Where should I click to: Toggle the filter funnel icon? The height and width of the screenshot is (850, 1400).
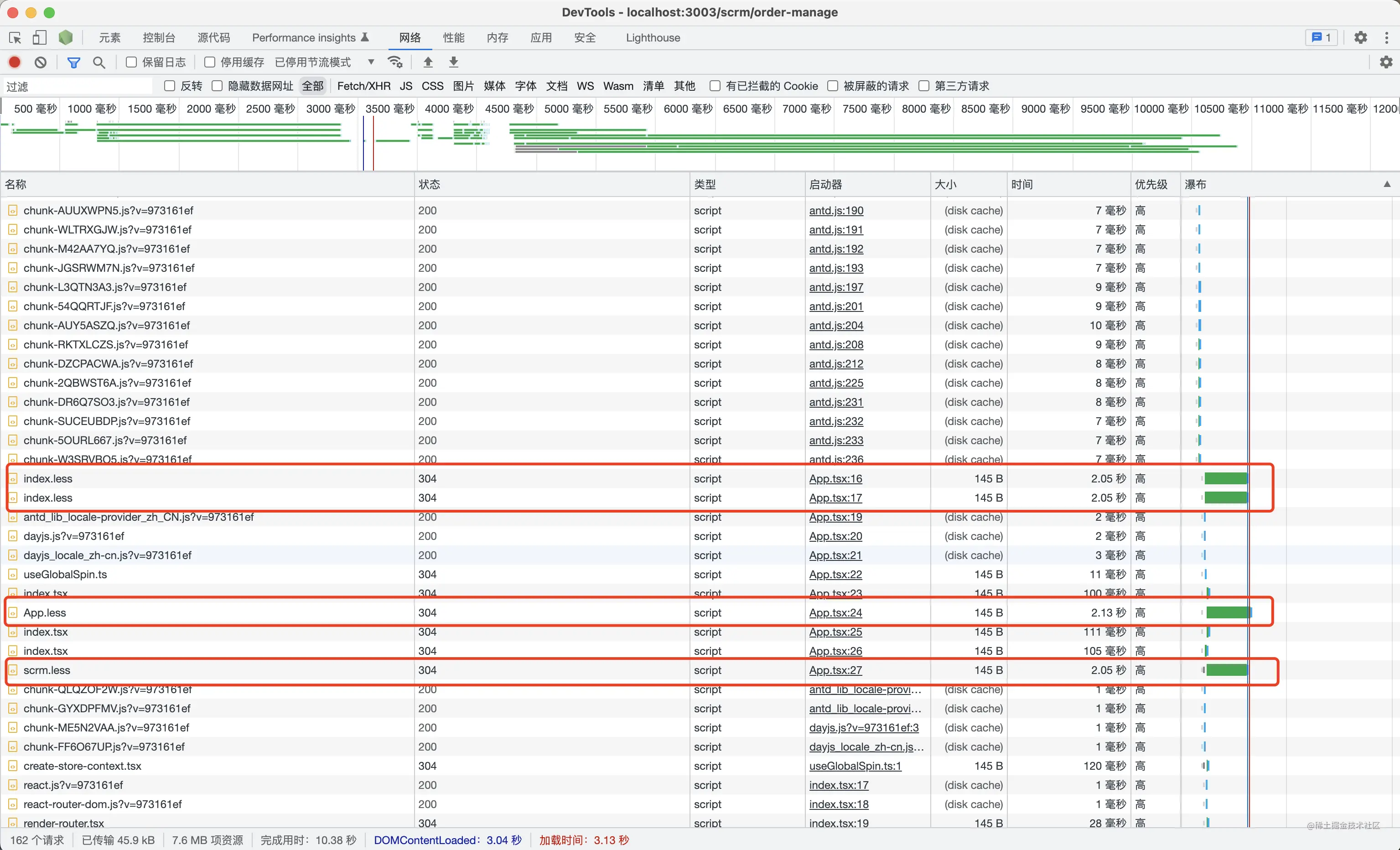(73, 62)
